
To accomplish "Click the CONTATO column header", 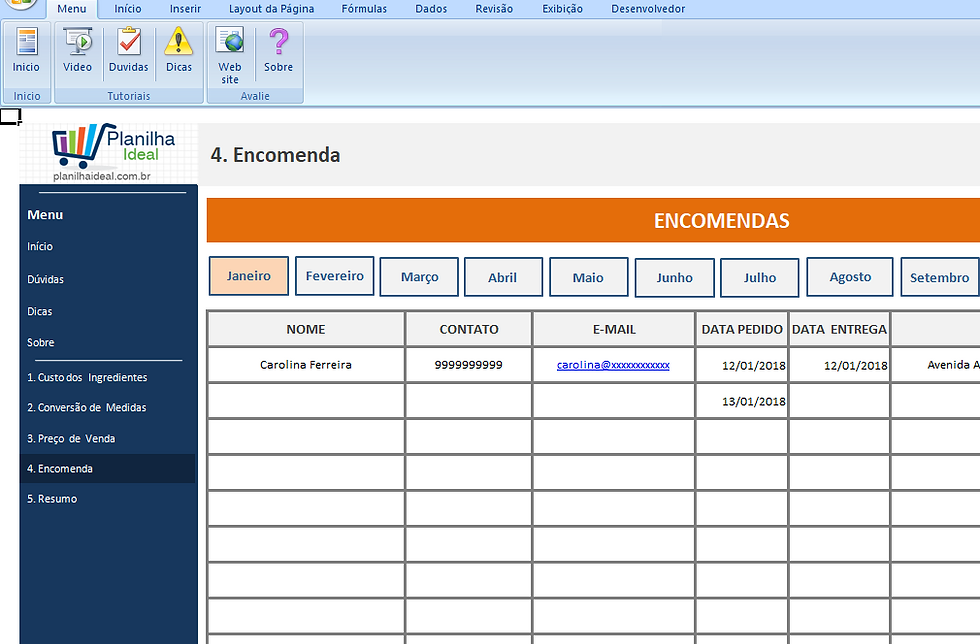I will pos(469,330).
